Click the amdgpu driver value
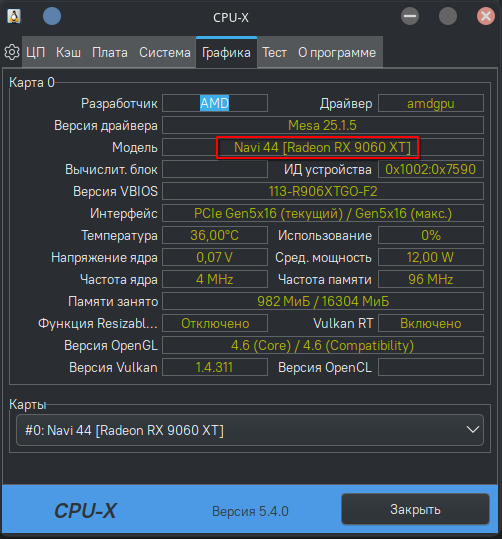Viewport: 502px width, 539px height. (431, 103)
